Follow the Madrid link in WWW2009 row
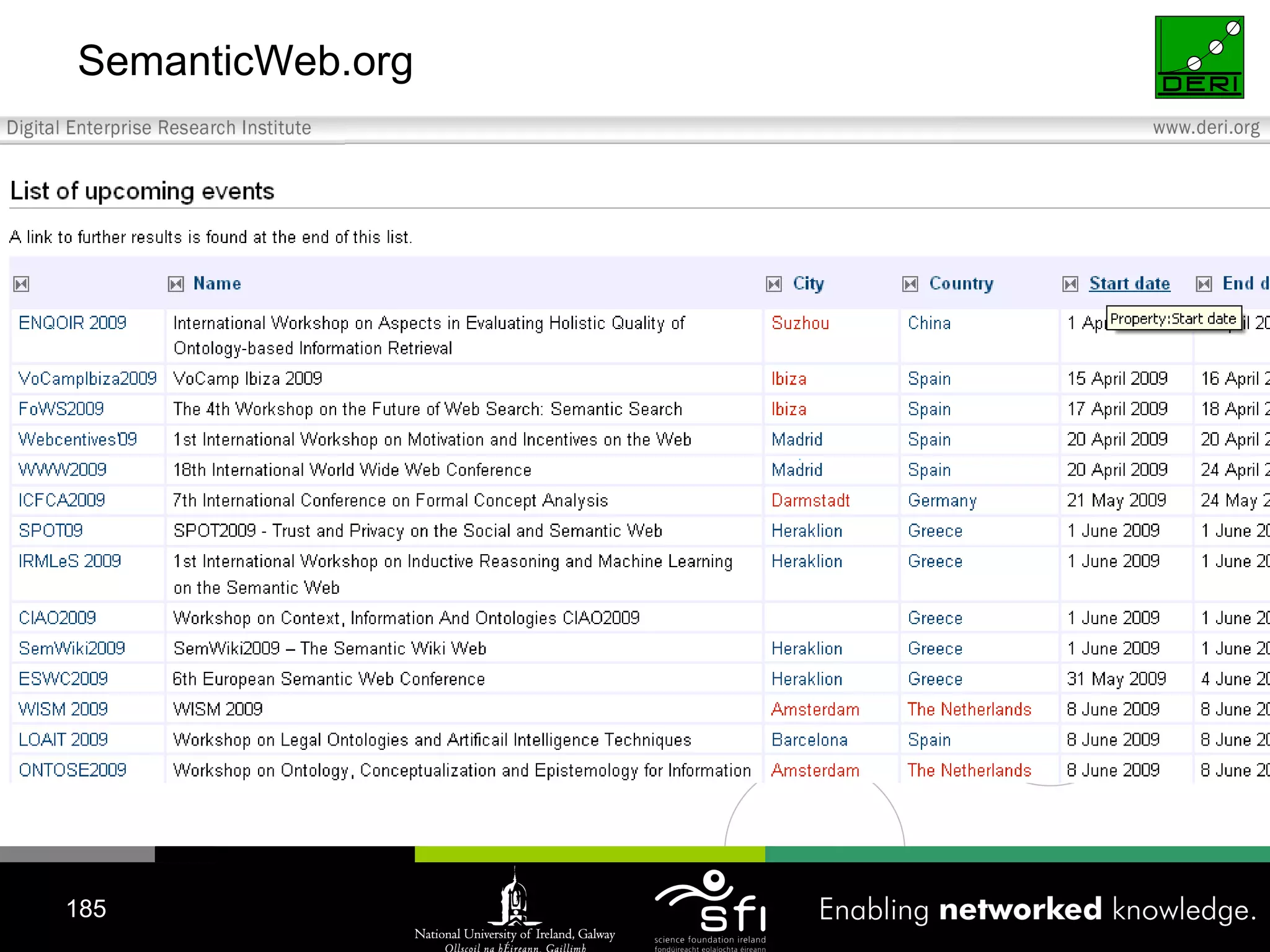This screenshot has height=952, width=1270. click(x=797, y=470)
